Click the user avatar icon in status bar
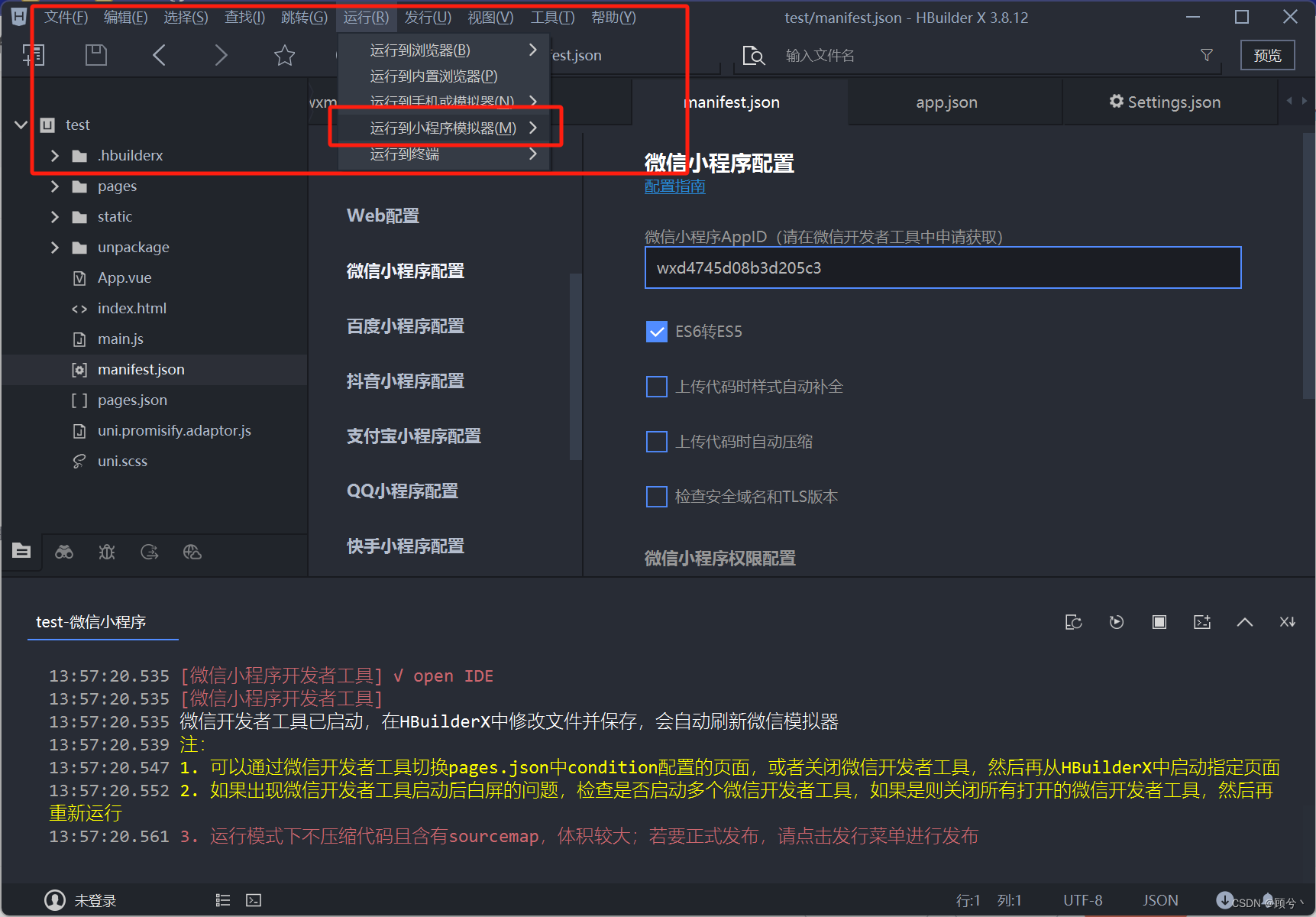The width and height of the screenshot is (1316, 917). click(55, 900)
